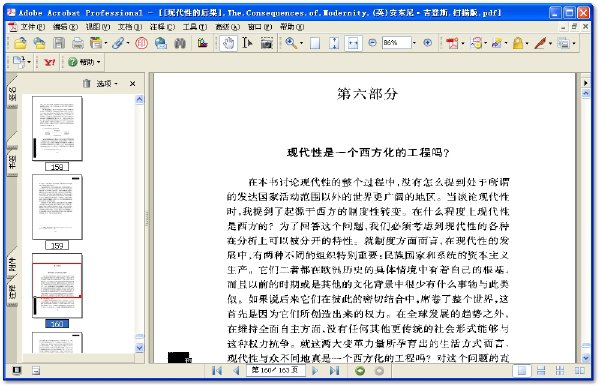Click green Previous View button
Image resolution: width=600 pixels, height=387 pixels.
pos(360,371)
